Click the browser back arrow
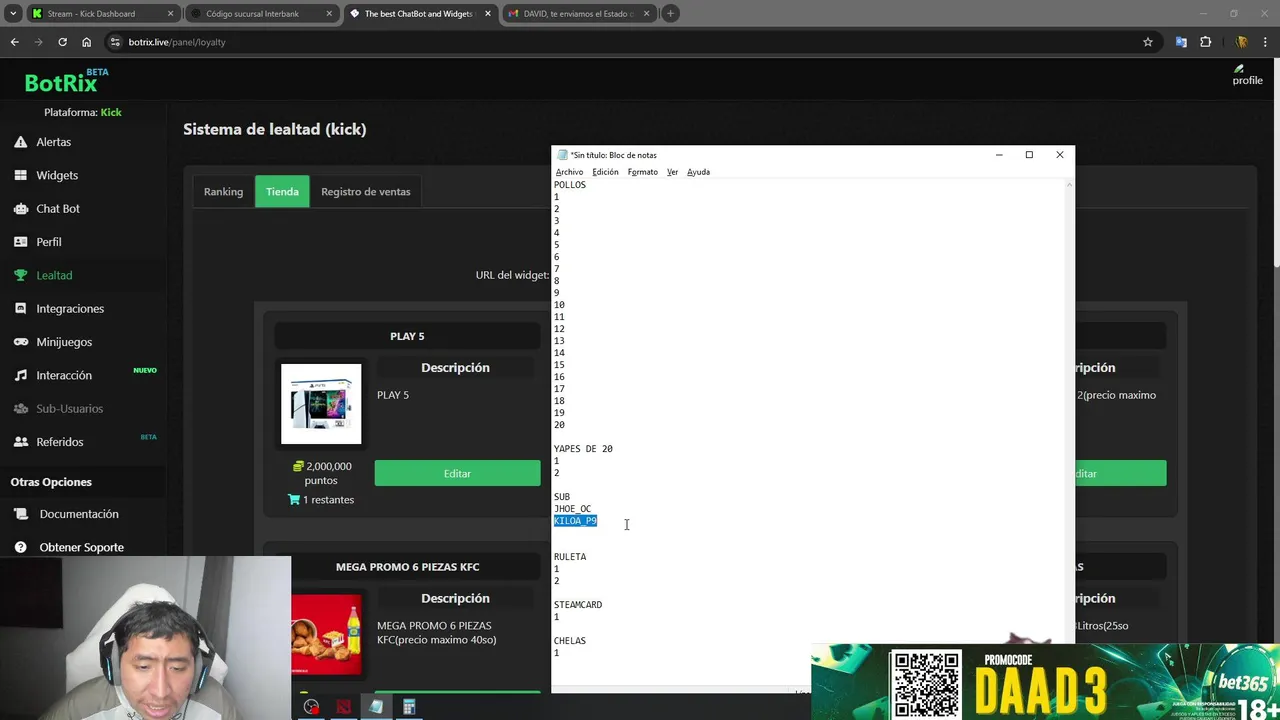 pyautogui.click(x=14, y=42)
